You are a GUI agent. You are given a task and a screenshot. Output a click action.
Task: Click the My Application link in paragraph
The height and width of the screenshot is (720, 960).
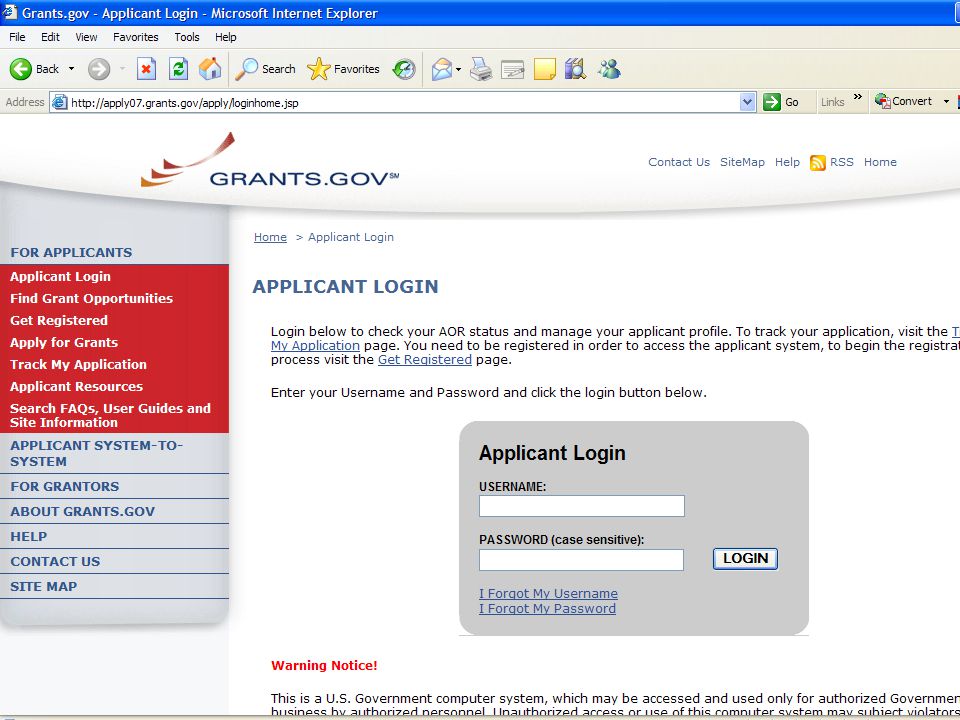(x=315, y=346)
